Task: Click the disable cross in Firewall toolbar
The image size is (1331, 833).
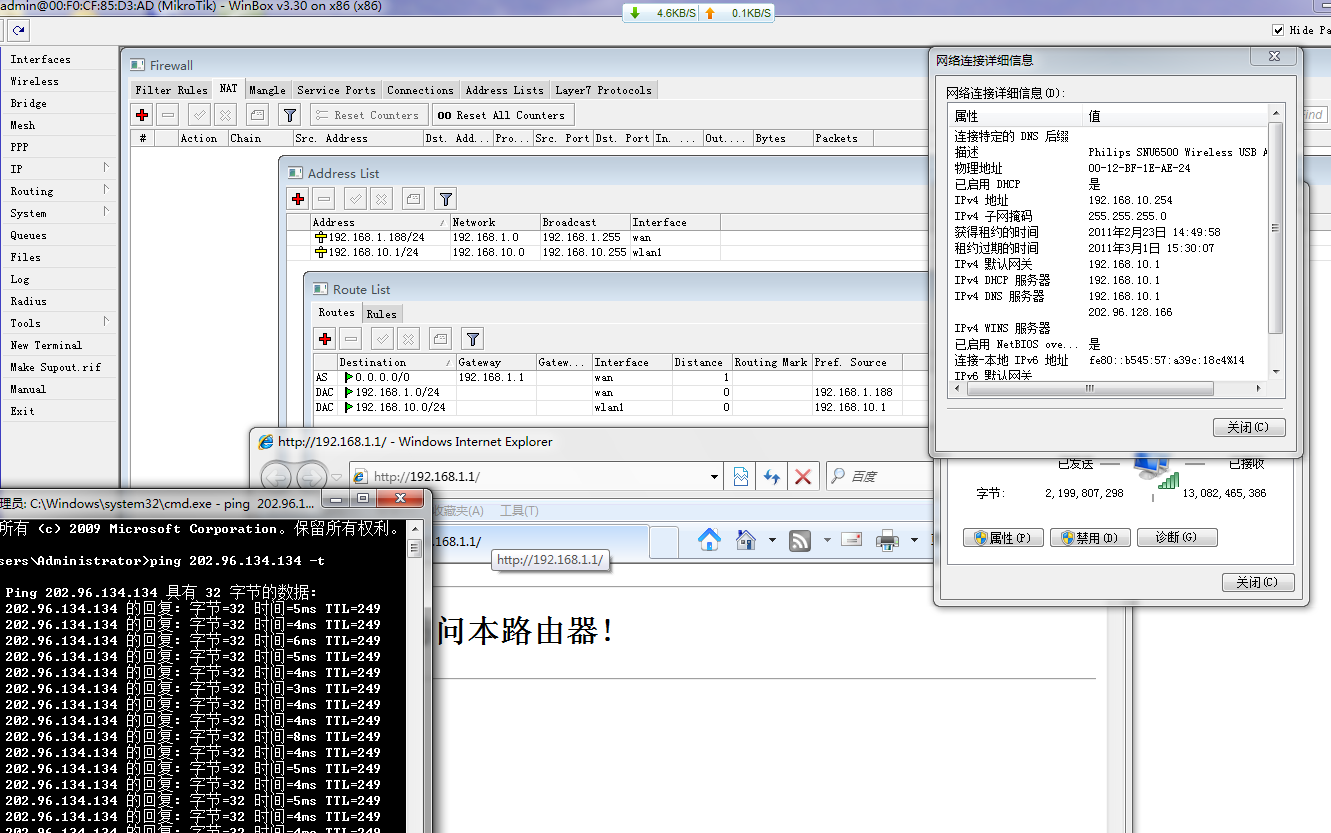Action: pos(225,115)
